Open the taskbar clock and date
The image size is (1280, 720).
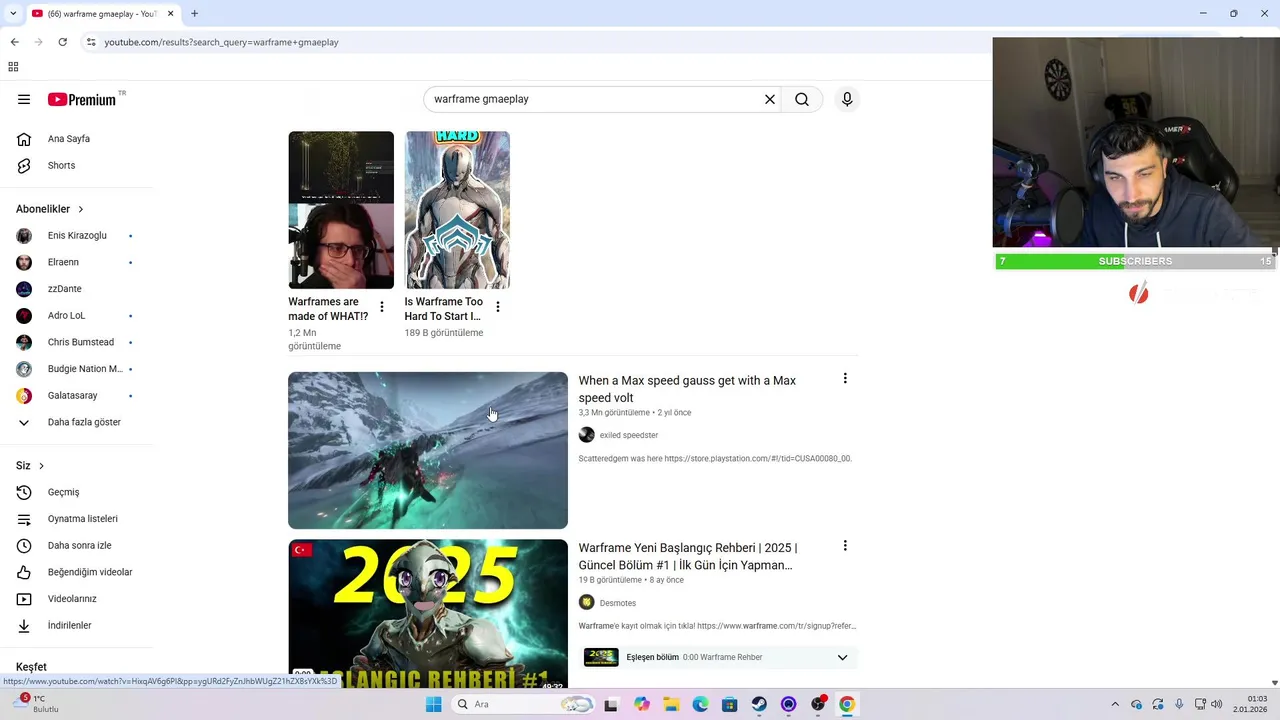click(1251, 704)
